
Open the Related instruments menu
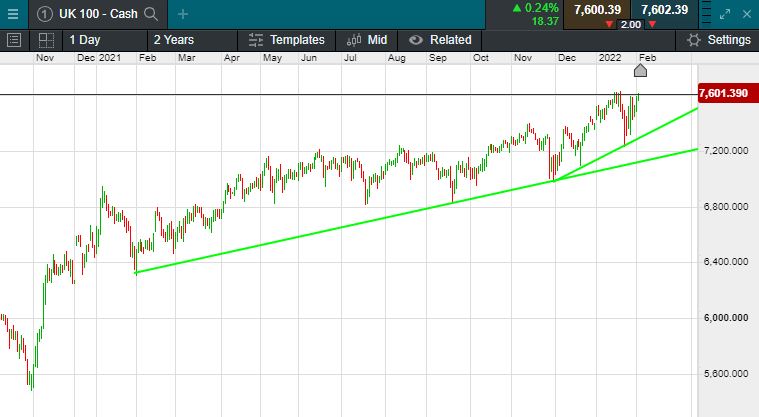coord(440,40)
